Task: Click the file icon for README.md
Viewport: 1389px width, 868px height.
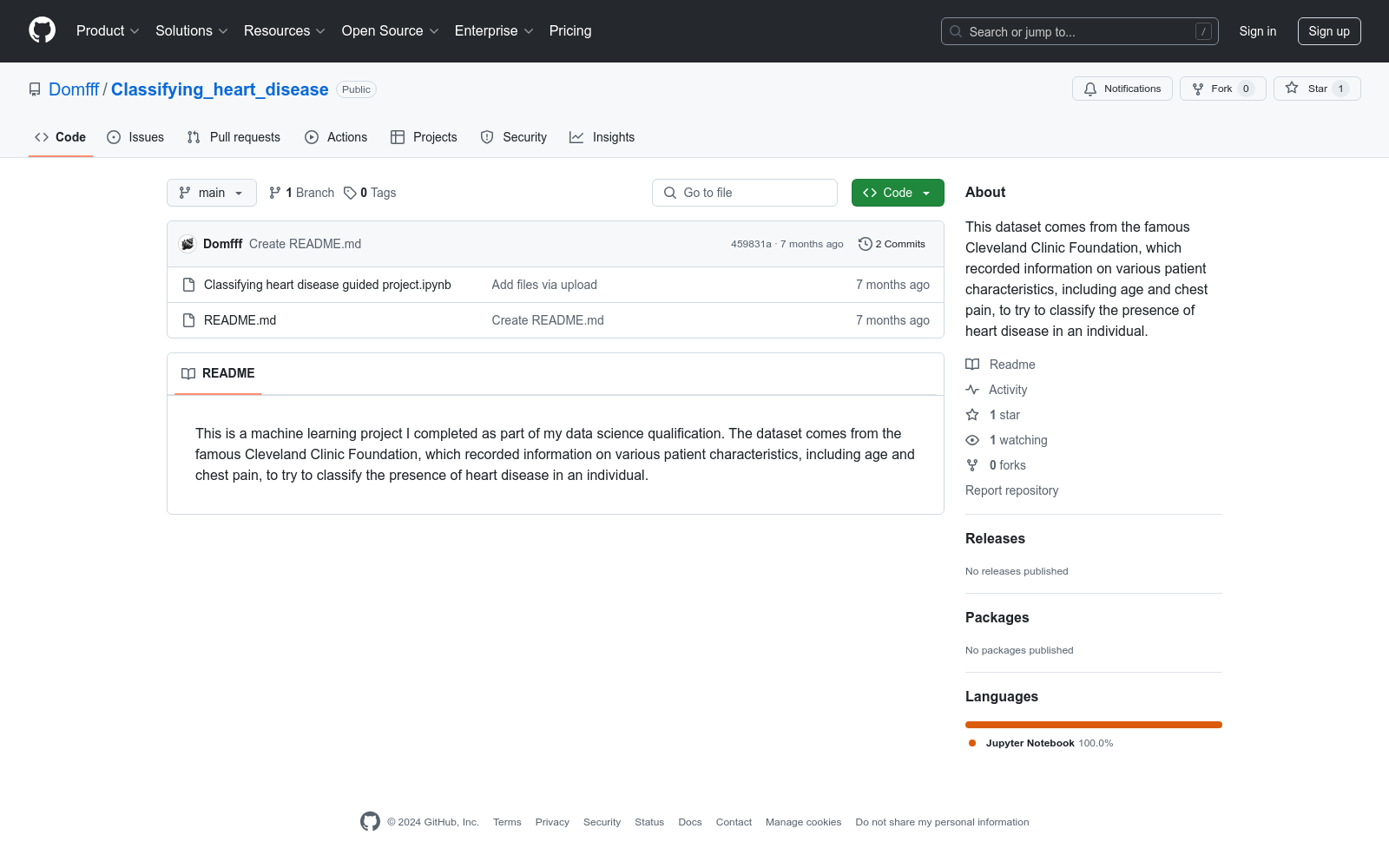Action: tap(188, 320)
